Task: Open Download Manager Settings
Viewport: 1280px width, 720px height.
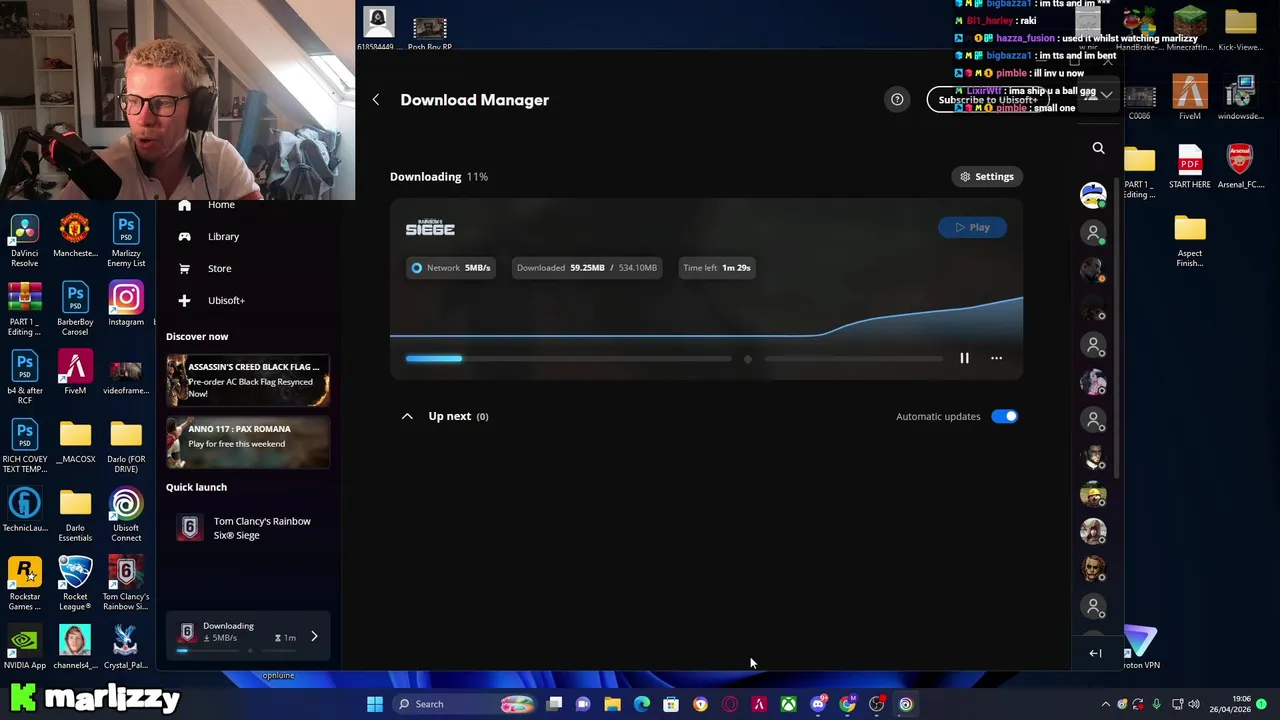Action: point(987,177)
